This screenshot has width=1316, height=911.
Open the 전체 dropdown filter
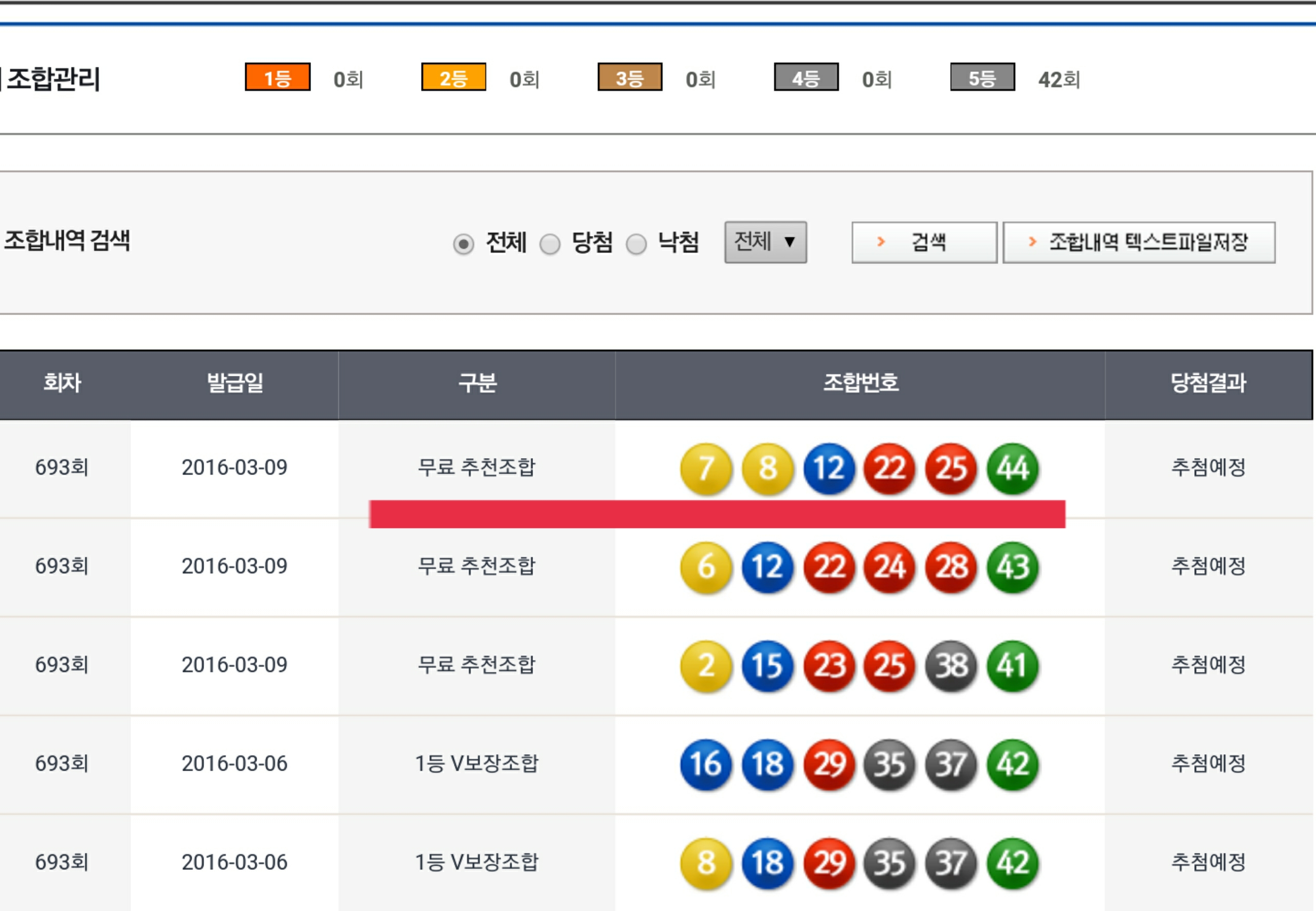click(765, 242)
